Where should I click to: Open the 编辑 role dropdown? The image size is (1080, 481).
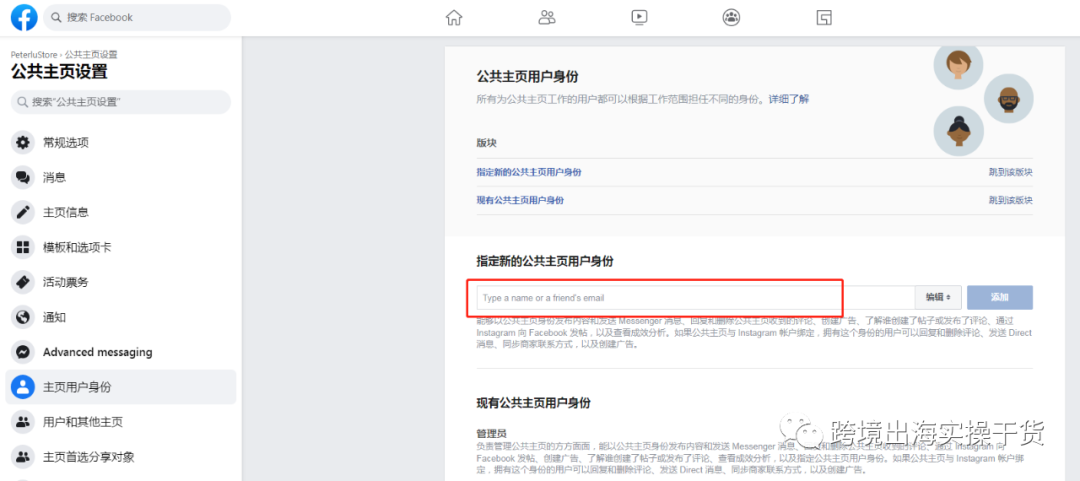937,298
